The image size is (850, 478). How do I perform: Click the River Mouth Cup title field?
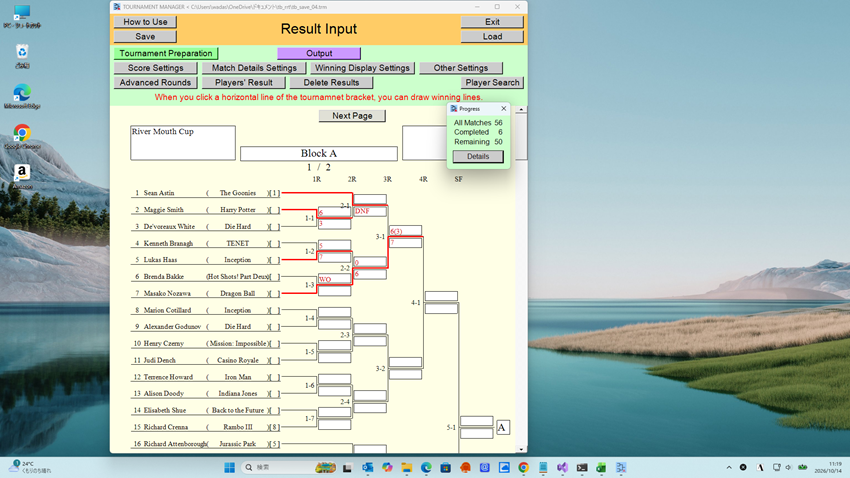point(183,143)
